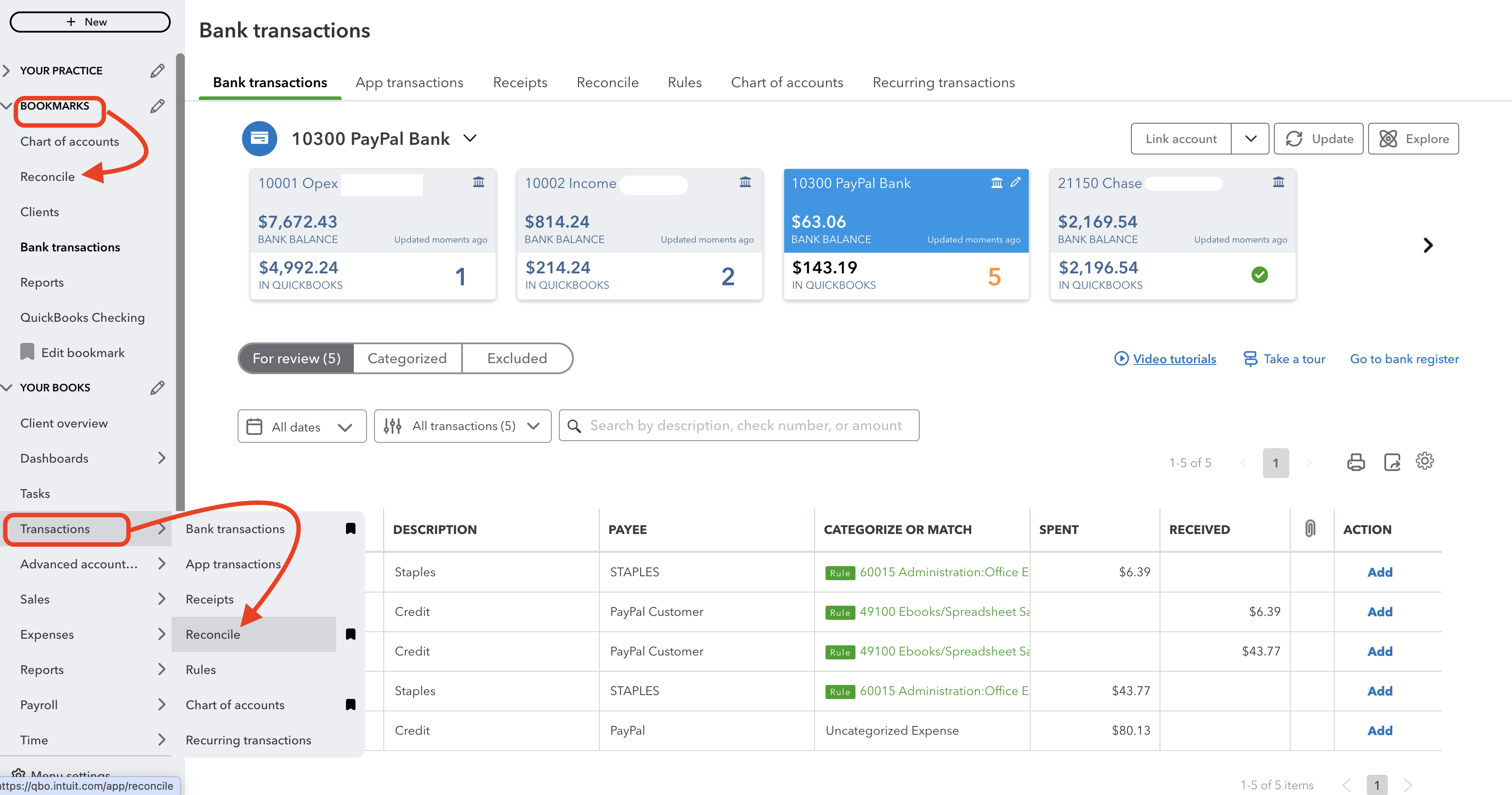Open table settings gear

(x=1424, y=461)
